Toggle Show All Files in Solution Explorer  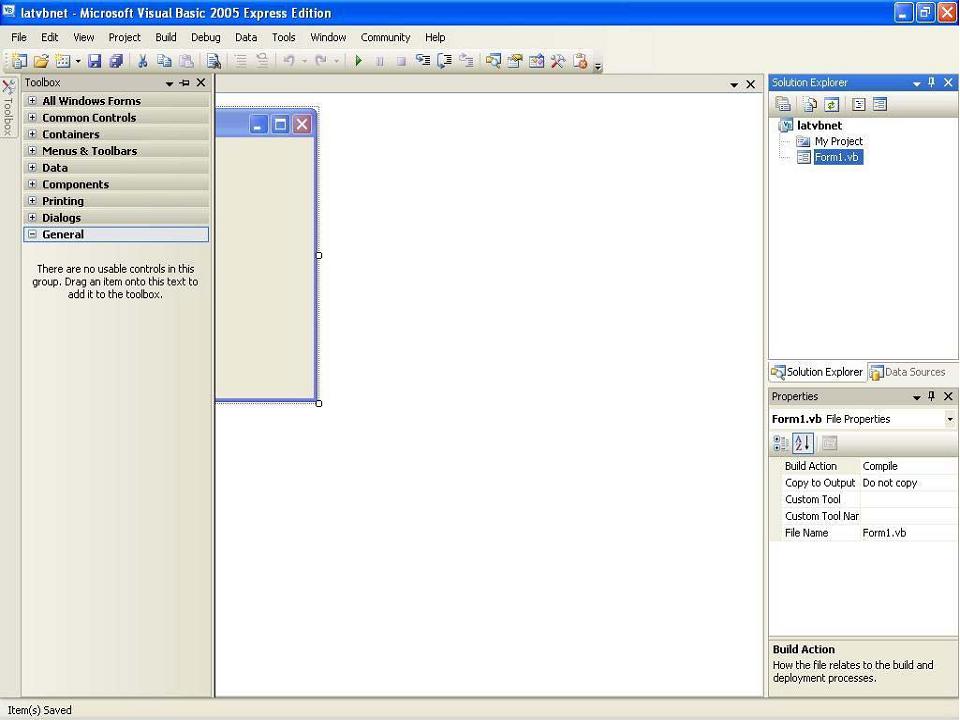click(x=809, y=105)
